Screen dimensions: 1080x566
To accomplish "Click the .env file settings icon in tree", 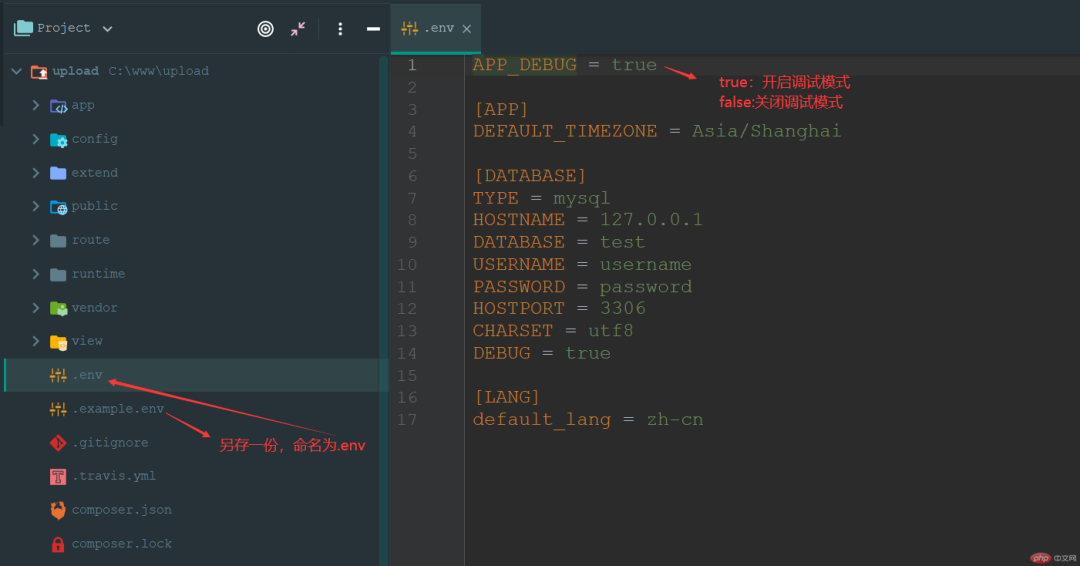I will point(58,375).
